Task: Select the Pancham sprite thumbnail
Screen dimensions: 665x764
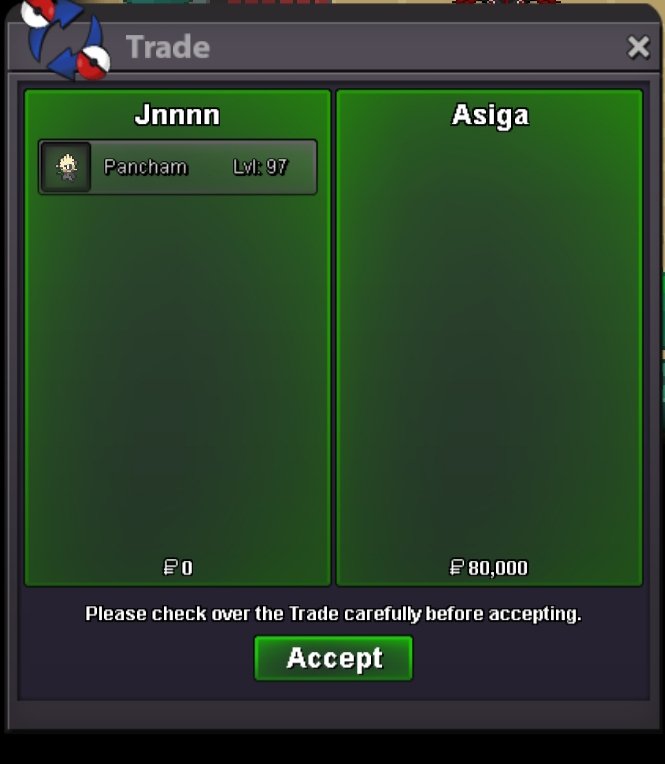Action: (x=66, y=167)
